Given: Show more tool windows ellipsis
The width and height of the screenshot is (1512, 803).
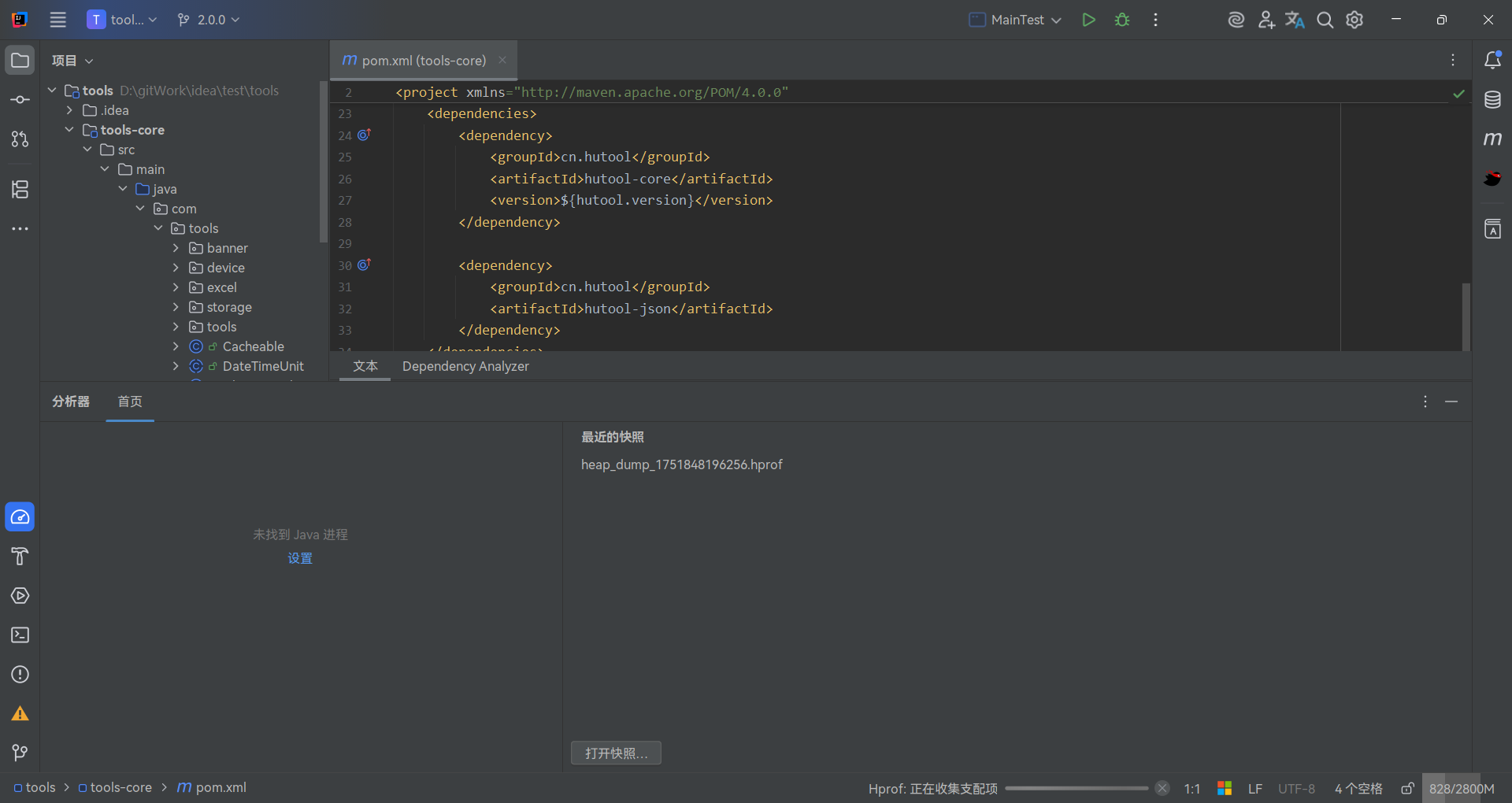Looking at the screenshot, I should point(20,228).
